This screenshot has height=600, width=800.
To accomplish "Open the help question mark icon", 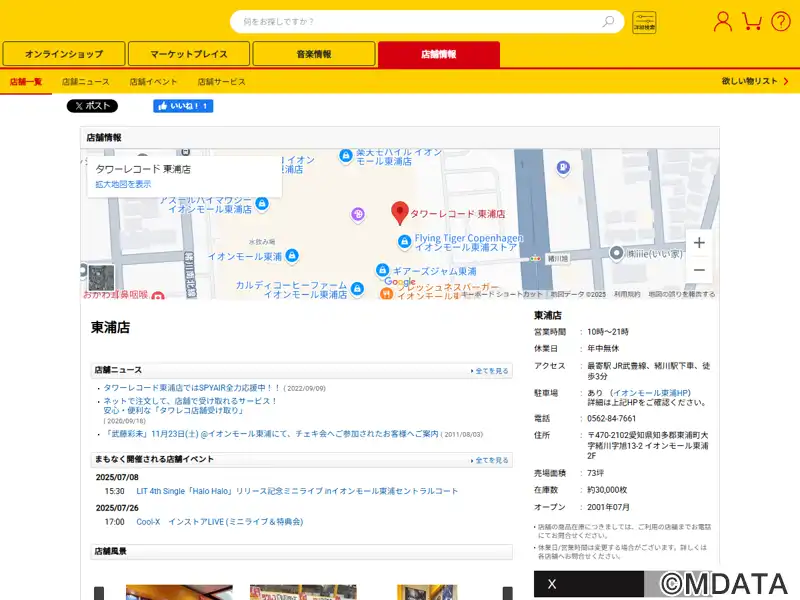I will point(781,22).
